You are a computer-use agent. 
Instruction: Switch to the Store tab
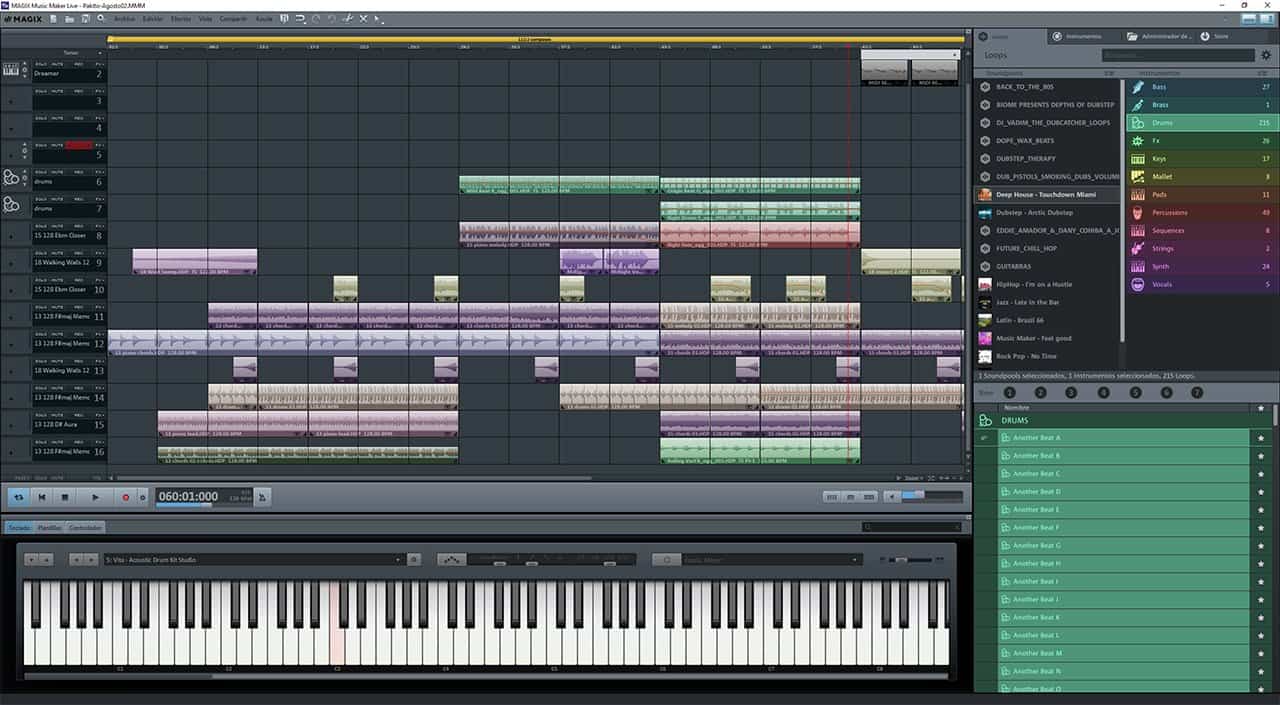[1220, 36]
